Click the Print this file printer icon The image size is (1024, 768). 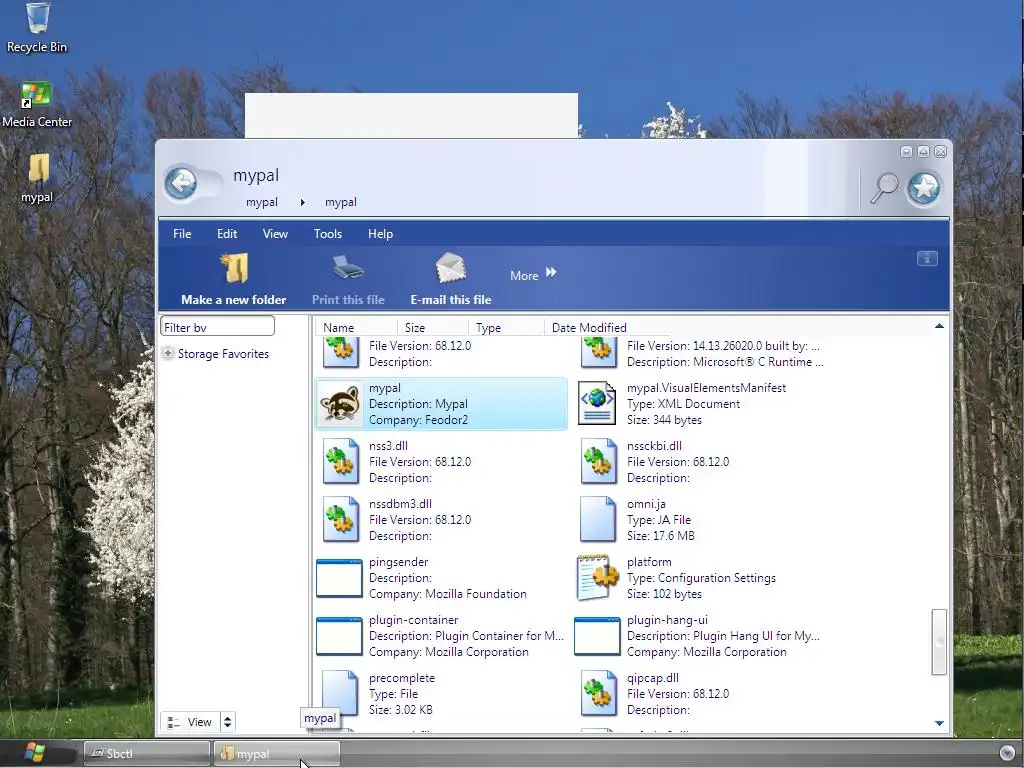pyautogui.click(x=347, y=268)
